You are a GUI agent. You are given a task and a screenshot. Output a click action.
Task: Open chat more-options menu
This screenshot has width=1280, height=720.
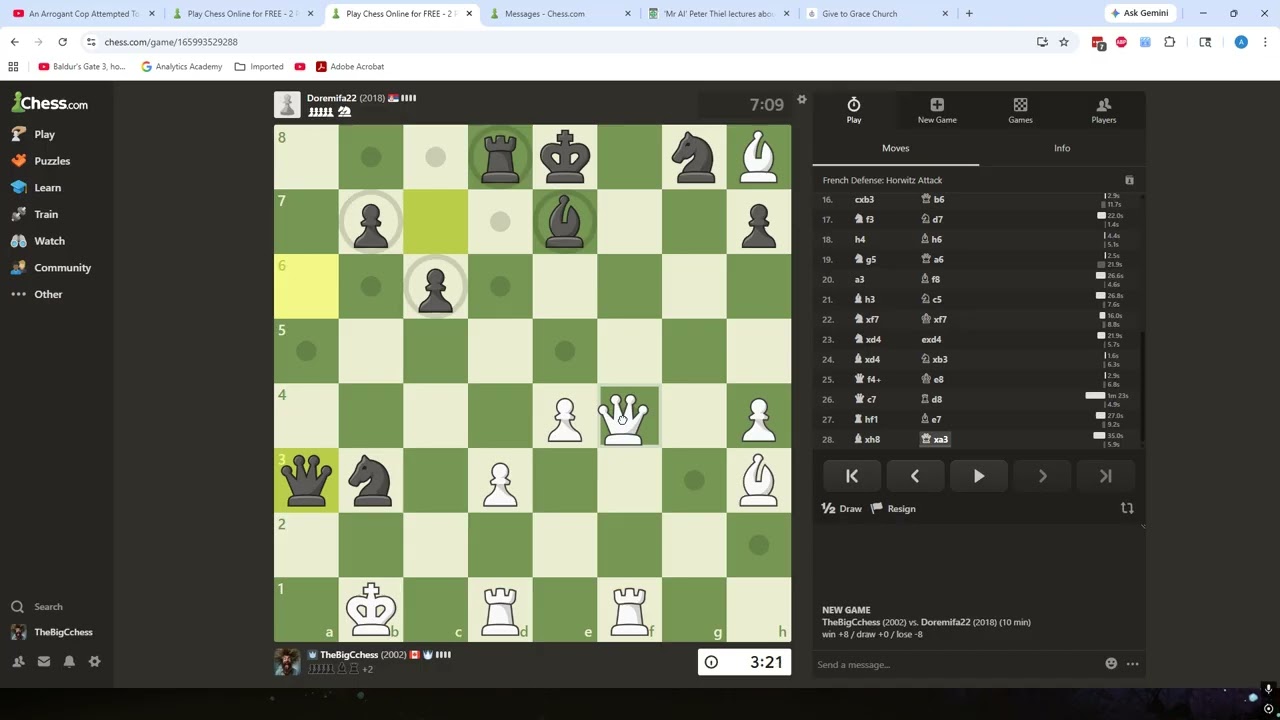point(1132,664)
